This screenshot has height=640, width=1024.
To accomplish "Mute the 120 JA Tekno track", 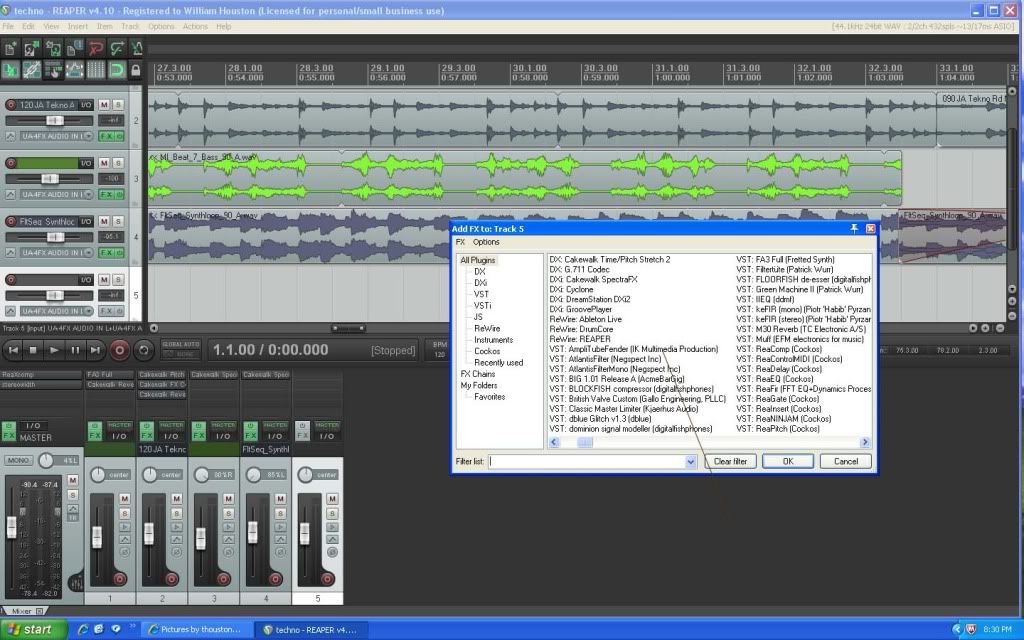I will pos(105,104).
